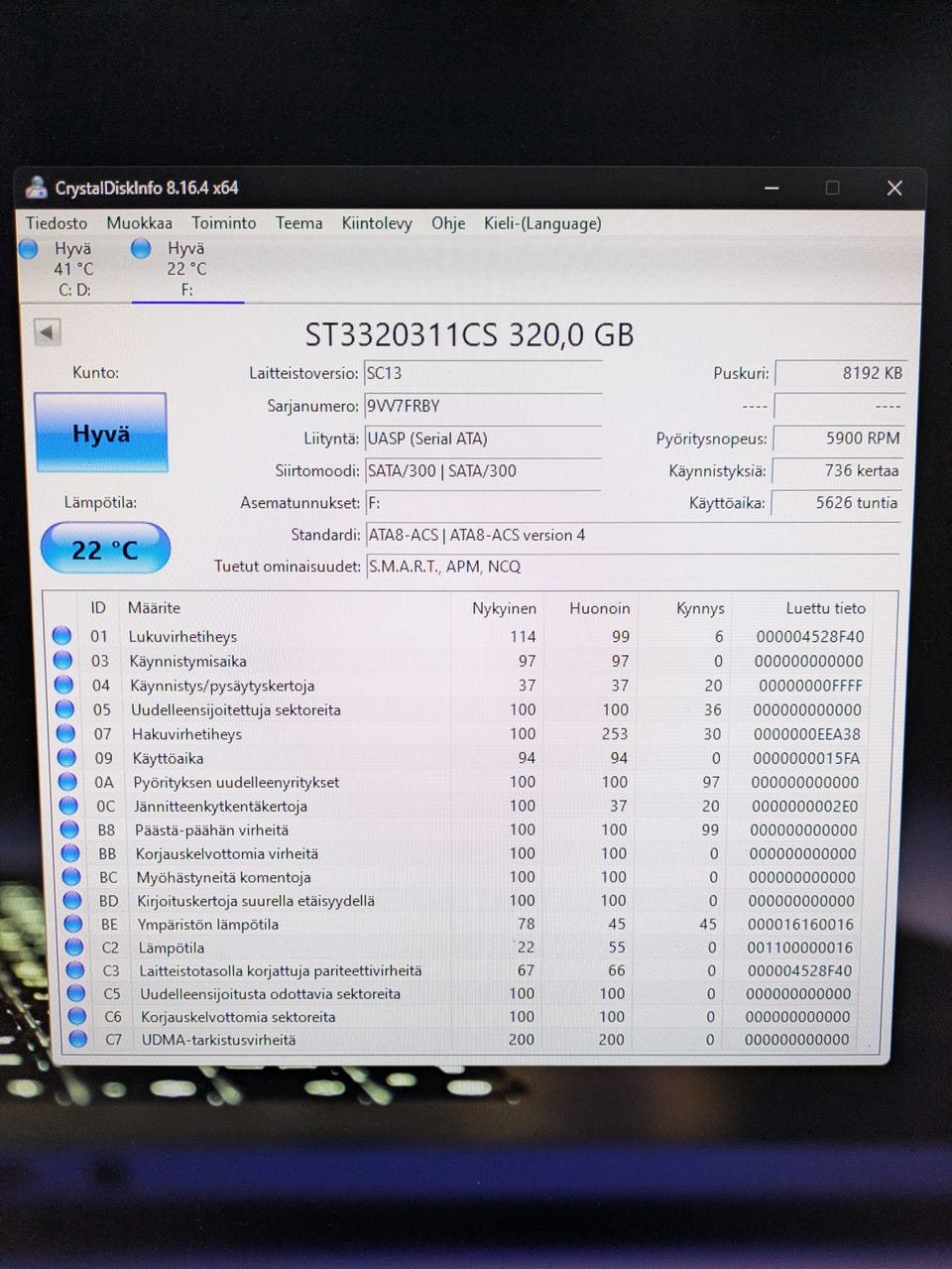Viewport: 952px width, 1269px height.
Task: Open the Toiminto menu
Action: 223,223
